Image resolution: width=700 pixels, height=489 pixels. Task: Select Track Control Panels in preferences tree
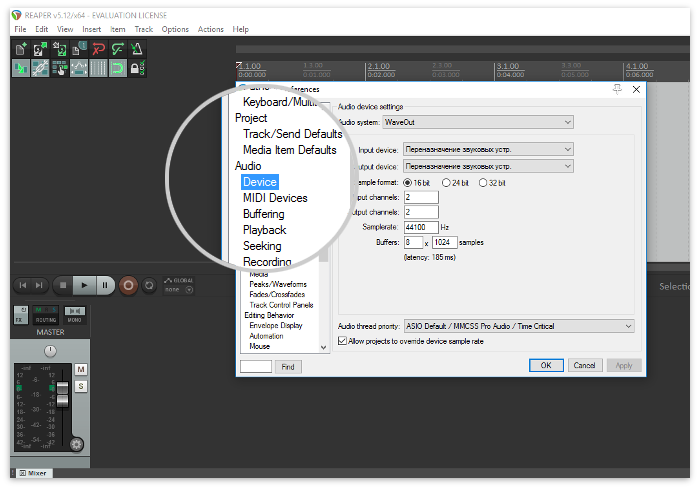(281, 305)
